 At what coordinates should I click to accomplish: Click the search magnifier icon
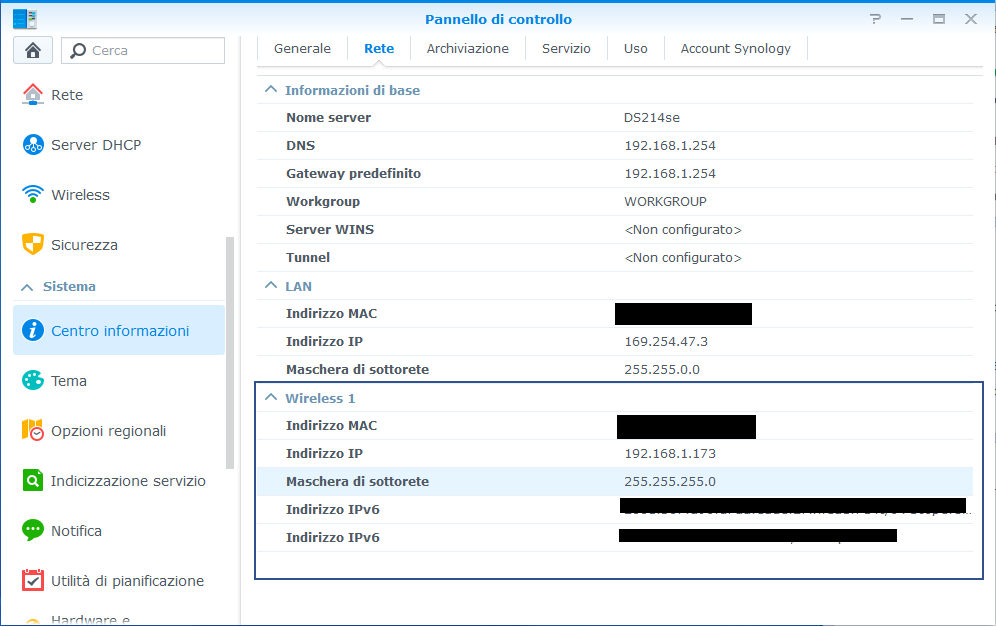[77, 50]
